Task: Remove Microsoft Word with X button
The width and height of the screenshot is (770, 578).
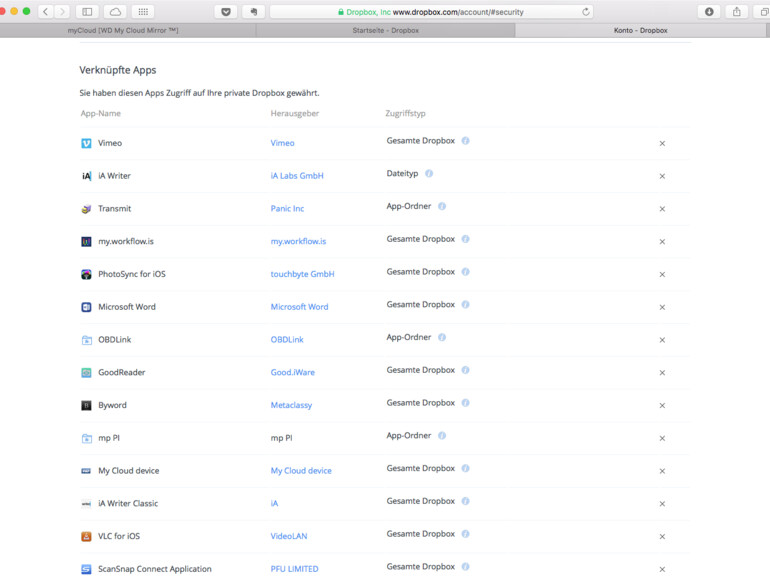Action: click(x=662, y=307)
